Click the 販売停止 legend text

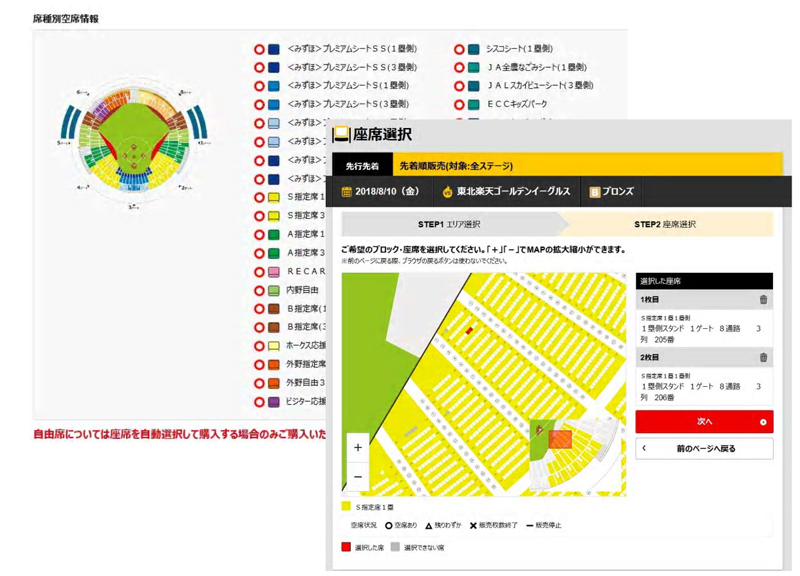(x=548, y=525)
